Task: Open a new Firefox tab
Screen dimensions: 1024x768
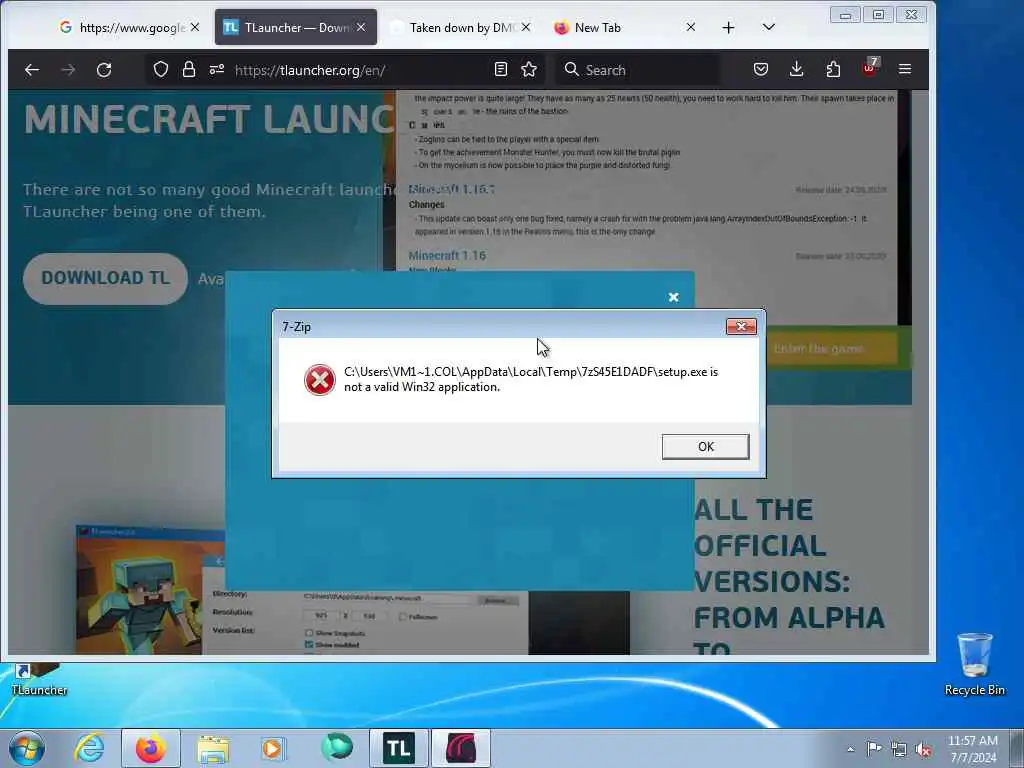Action: pos(728,27)
